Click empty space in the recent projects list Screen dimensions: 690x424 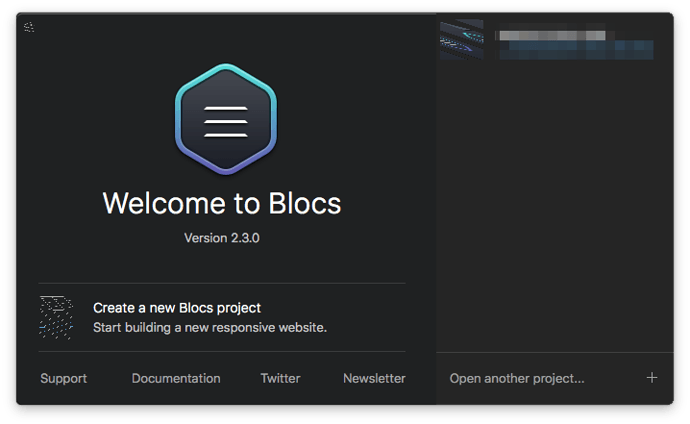click(553, 200)
